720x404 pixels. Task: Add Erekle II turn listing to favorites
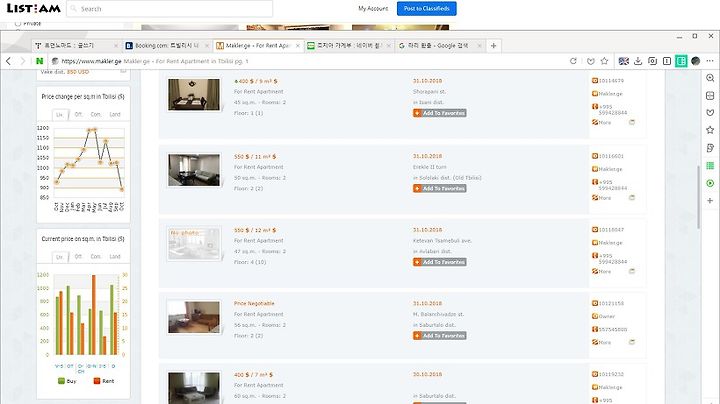pyautogui.click(x=439, y=188)
